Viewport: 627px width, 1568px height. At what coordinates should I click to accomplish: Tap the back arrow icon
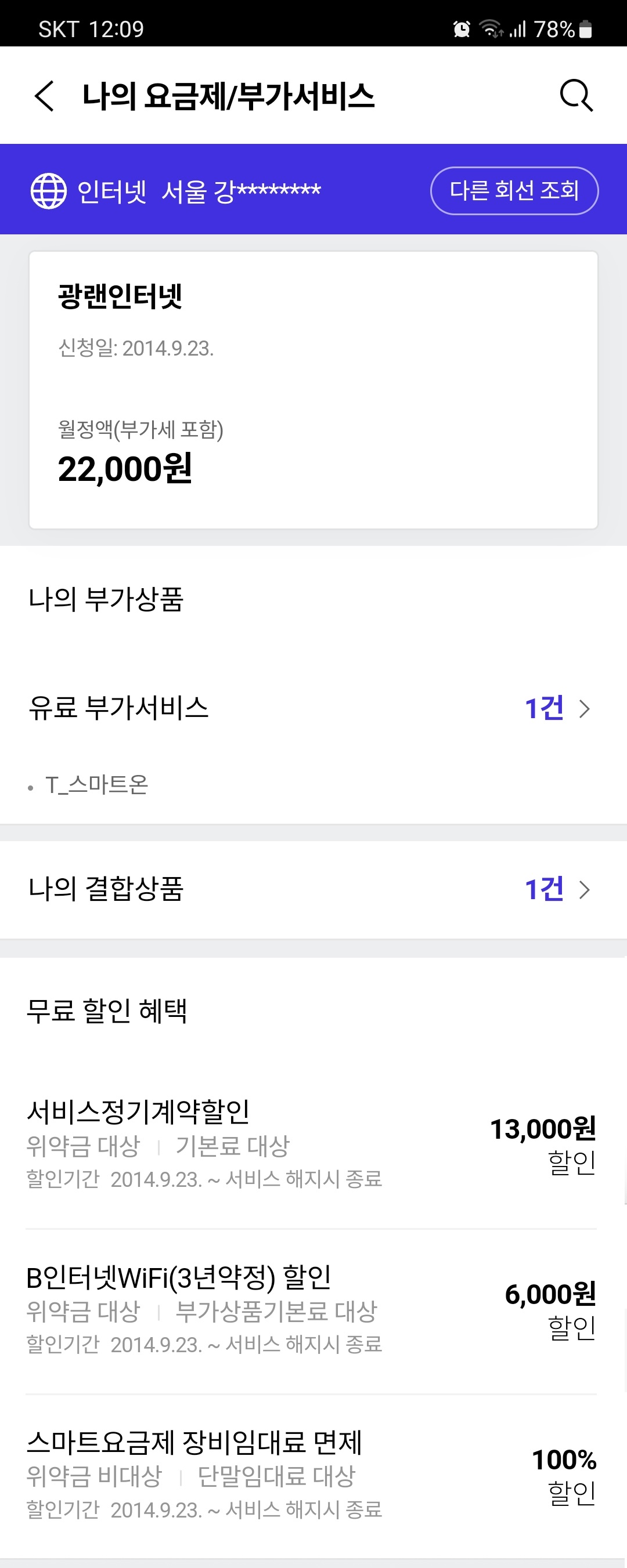pos(45,96)
